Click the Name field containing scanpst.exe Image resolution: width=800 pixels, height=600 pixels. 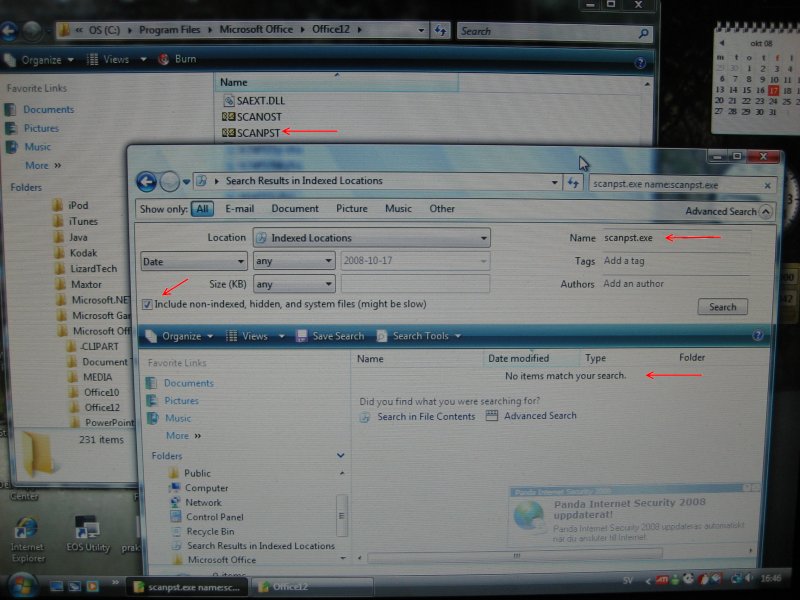[x=676, y=238]
